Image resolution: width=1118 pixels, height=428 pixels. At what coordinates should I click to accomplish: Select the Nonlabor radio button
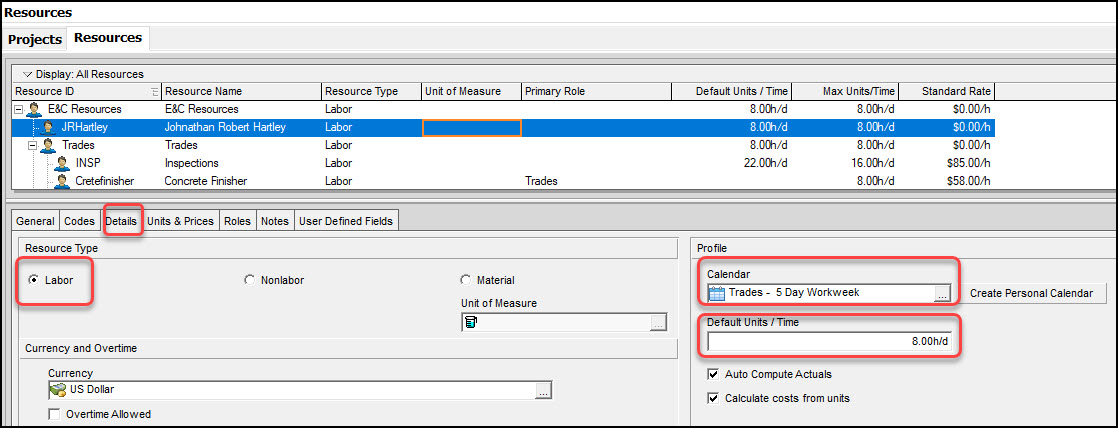(x=250, y=280)
